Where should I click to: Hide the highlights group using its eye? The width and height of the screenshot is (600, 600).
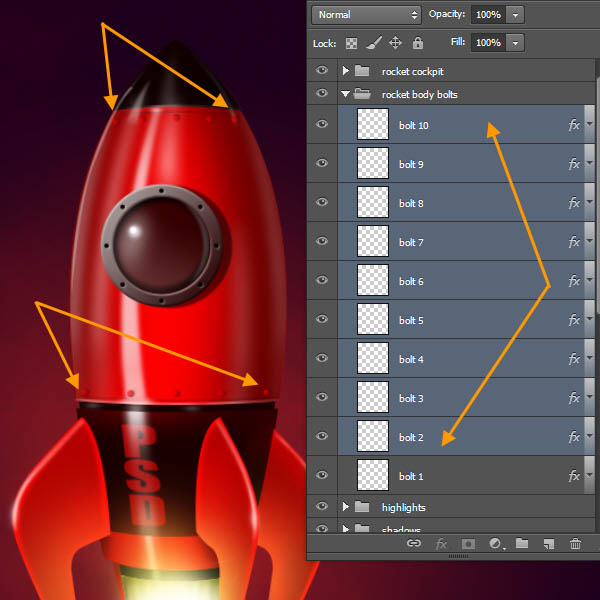pyautogui.click(x=321, y=507)
